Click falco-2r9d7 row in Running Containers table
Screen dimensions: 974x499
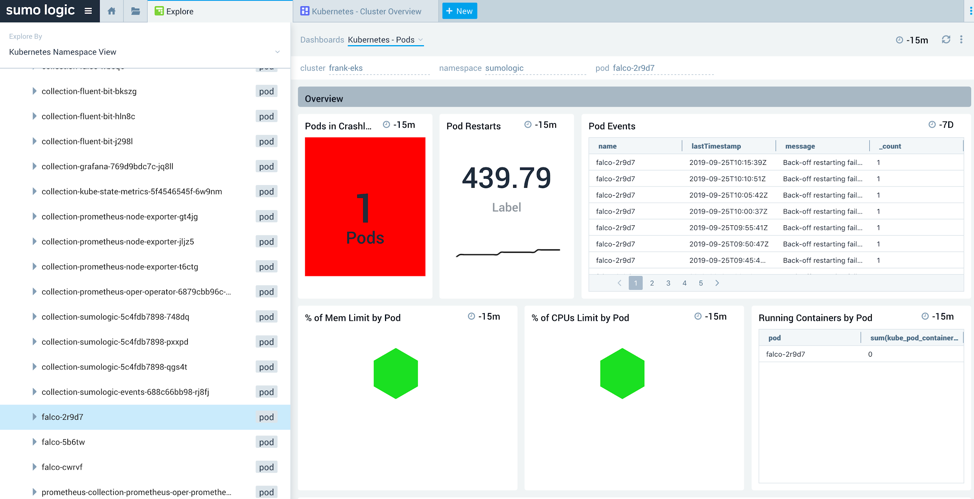tap(861, 354)
